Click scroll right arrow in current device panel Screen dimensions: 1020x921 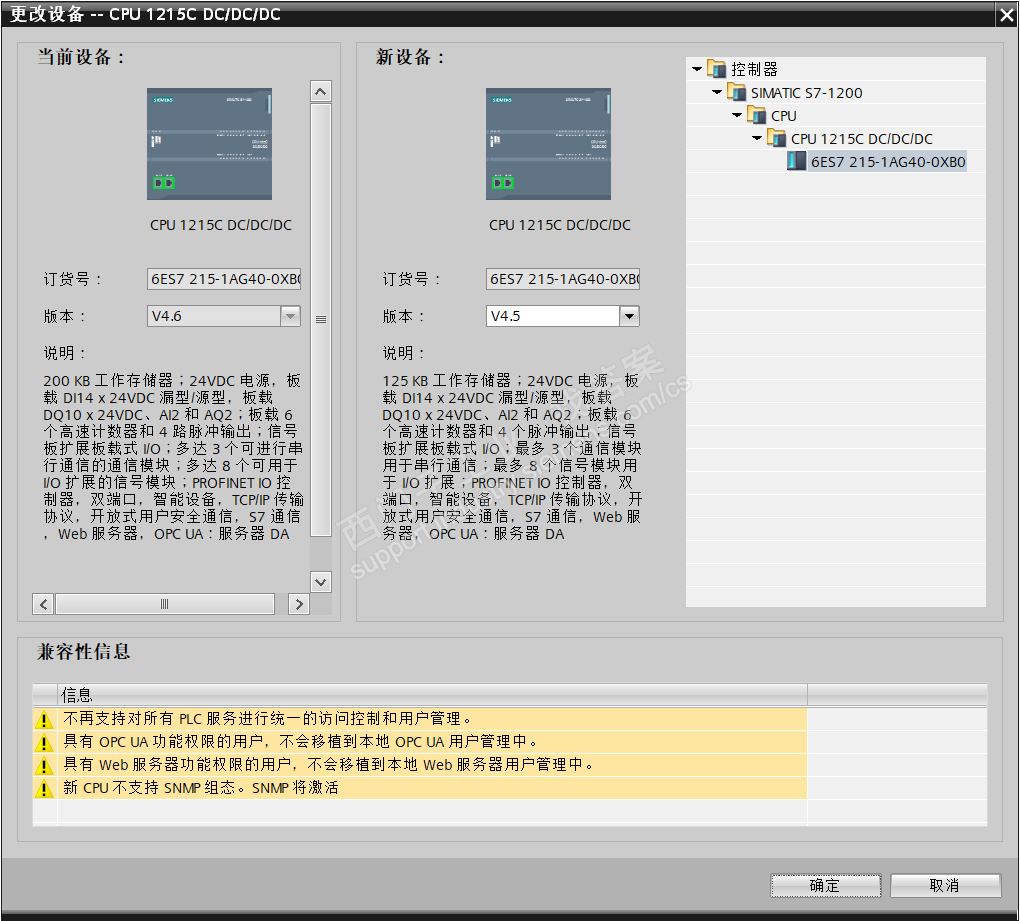299,604
